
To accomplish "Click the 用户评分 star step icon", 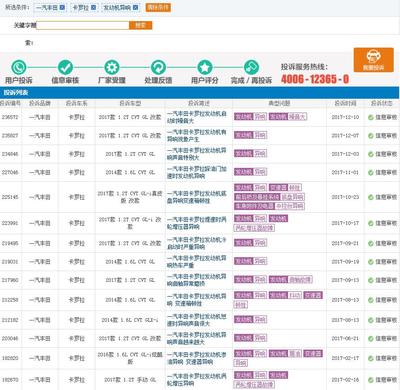I will 205,67.
